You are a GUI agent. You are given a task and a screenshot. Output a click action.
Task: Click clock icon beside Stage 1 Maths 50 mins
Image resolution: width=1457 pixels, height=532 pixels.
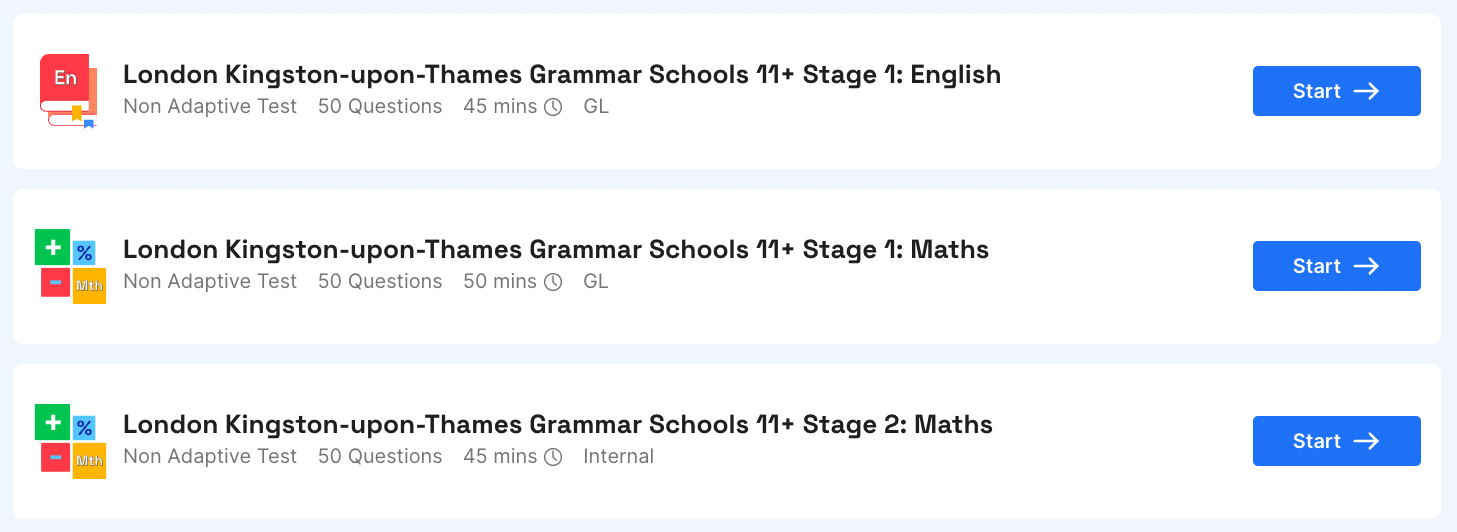553,282
